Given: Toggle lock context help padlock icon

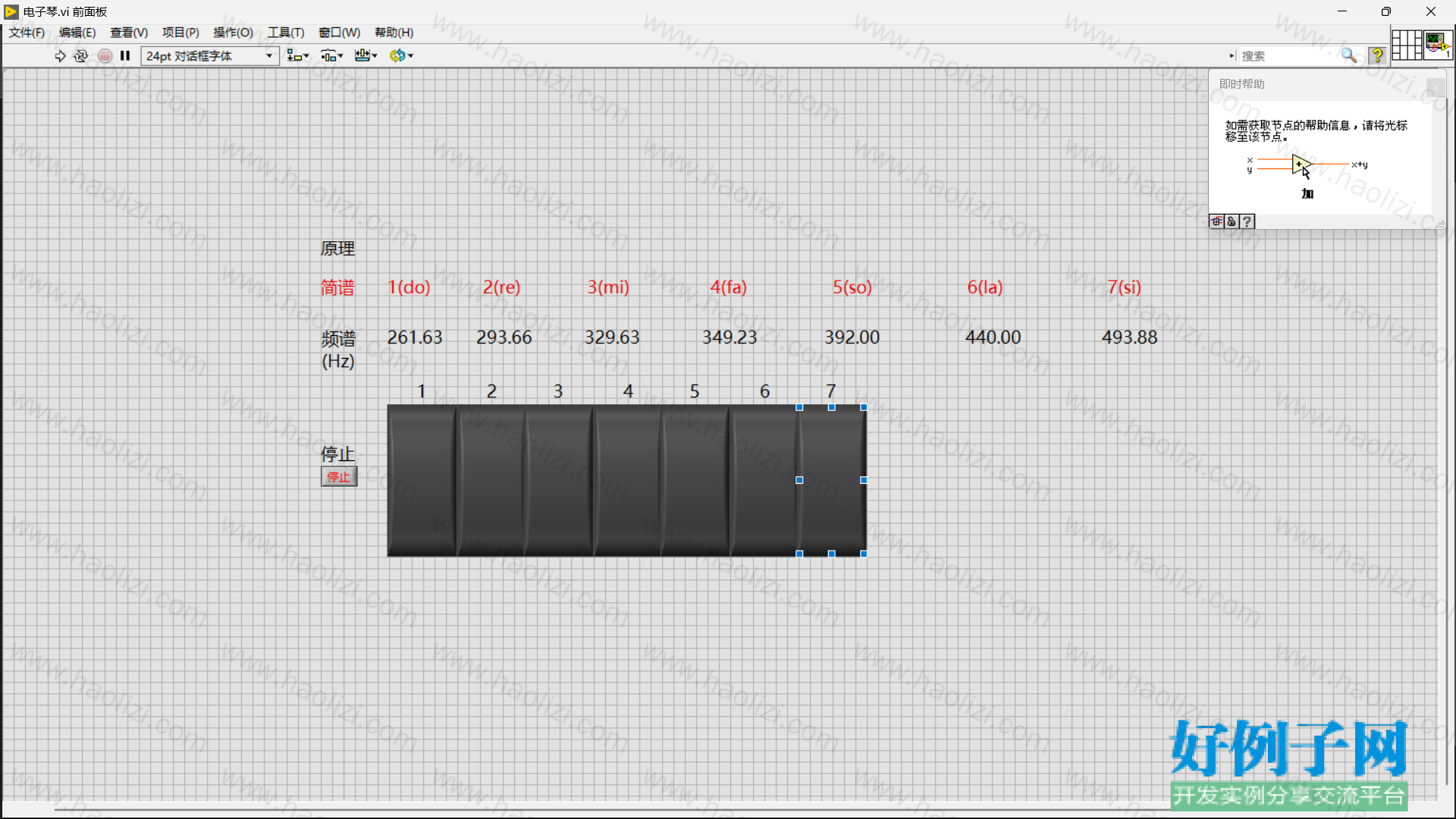Looking at the screenshot, I should click(x=1232, y=221).
